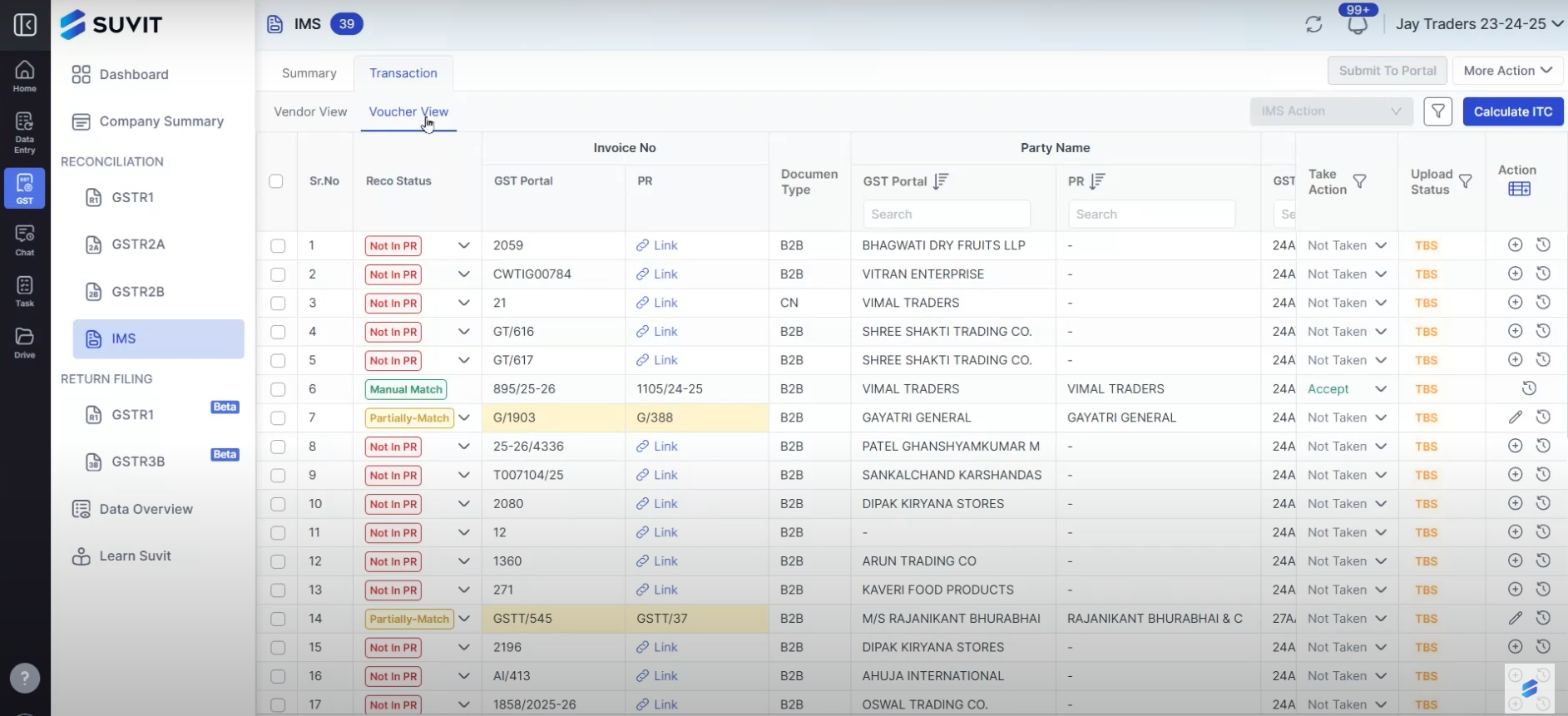The height and width of the screenshot is (716, 1568).
Task: Click Link for invoice CWTIG00784
Action: (x=657, y=274)
